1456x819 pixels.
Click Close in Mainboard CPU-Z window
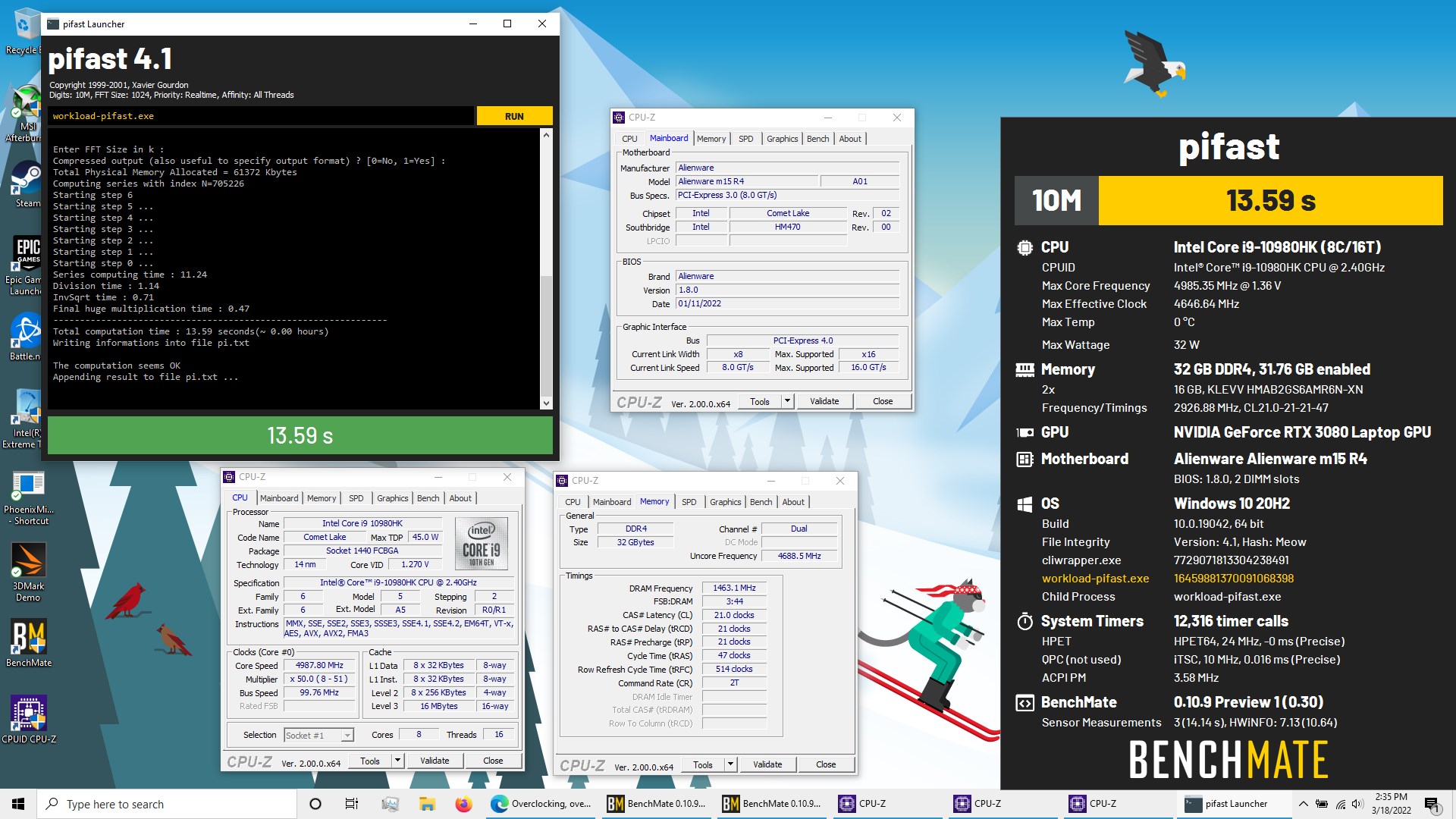pyautogui.click(x=883, y=402)
